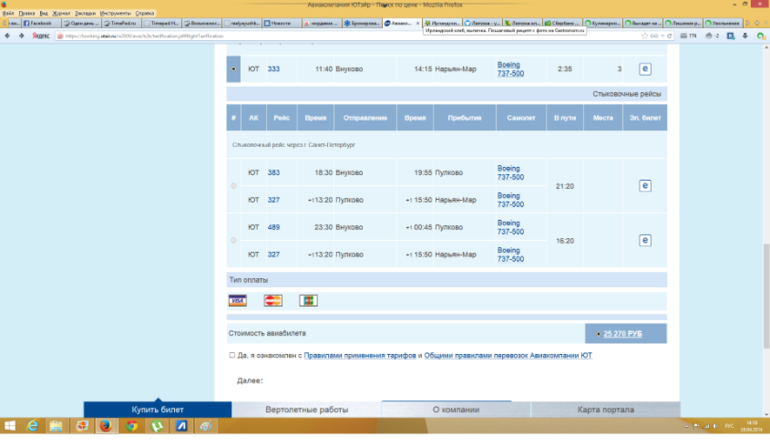770x447 pixels.
Task: Select MasterCard payment icon
Action: coord(273,301)
